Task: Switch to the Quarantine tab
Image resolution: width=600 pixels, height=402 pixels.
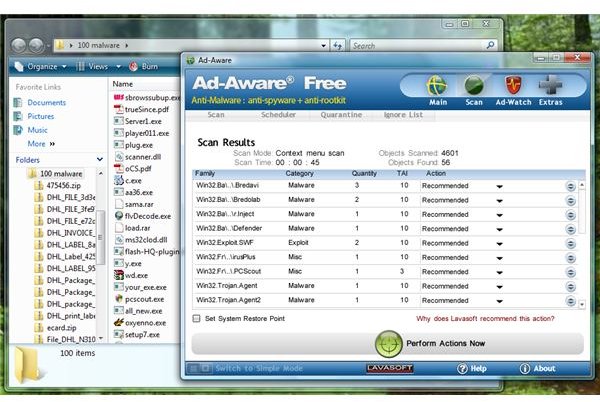Action: 341,115
